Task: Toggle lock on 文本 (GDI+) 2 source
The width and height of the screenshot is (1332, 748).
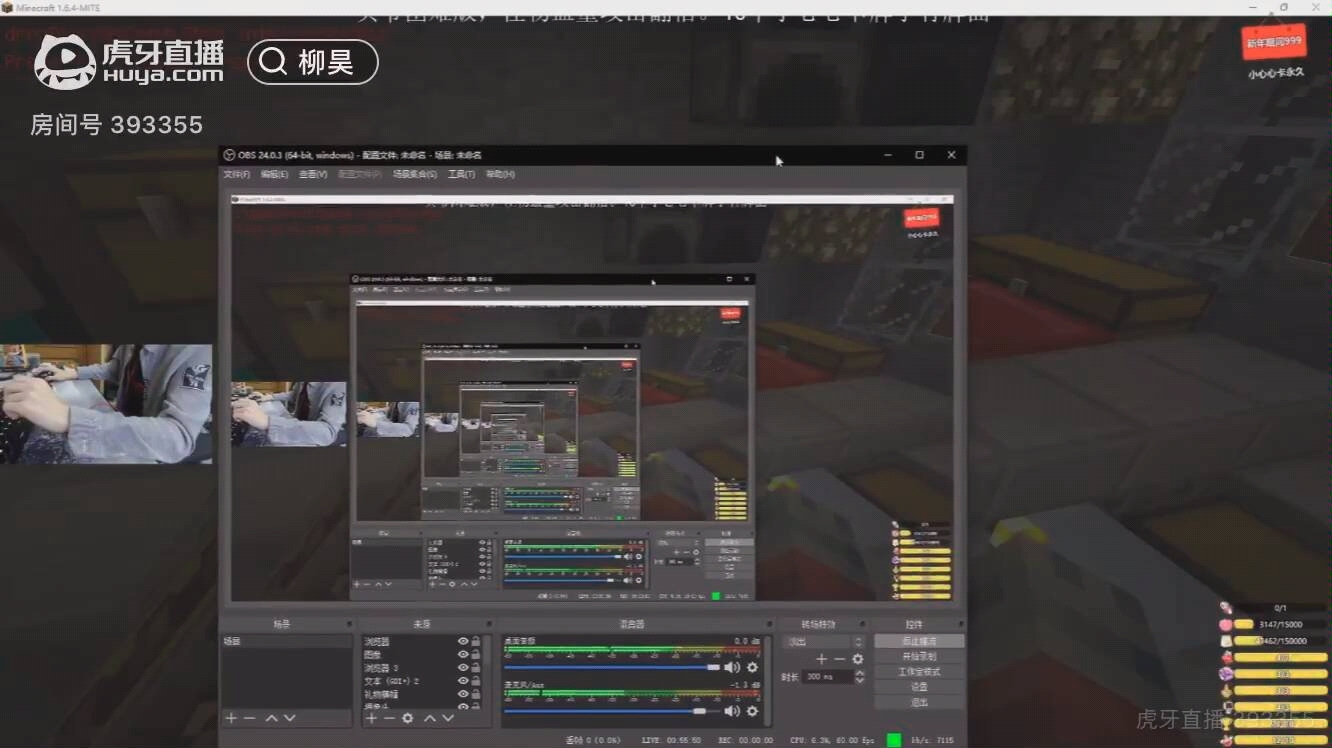Action: (x=476, y=681)
